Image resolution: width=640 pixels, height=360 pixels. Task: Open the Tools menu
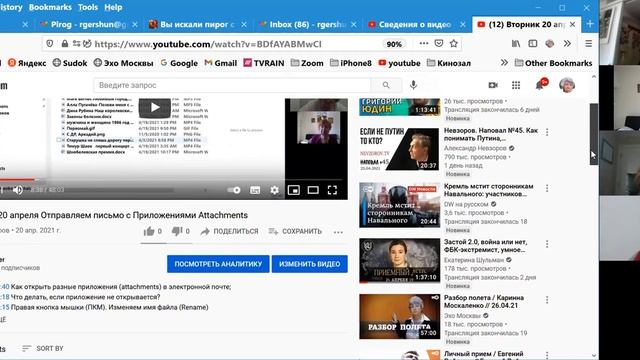(x=88, y=7)
